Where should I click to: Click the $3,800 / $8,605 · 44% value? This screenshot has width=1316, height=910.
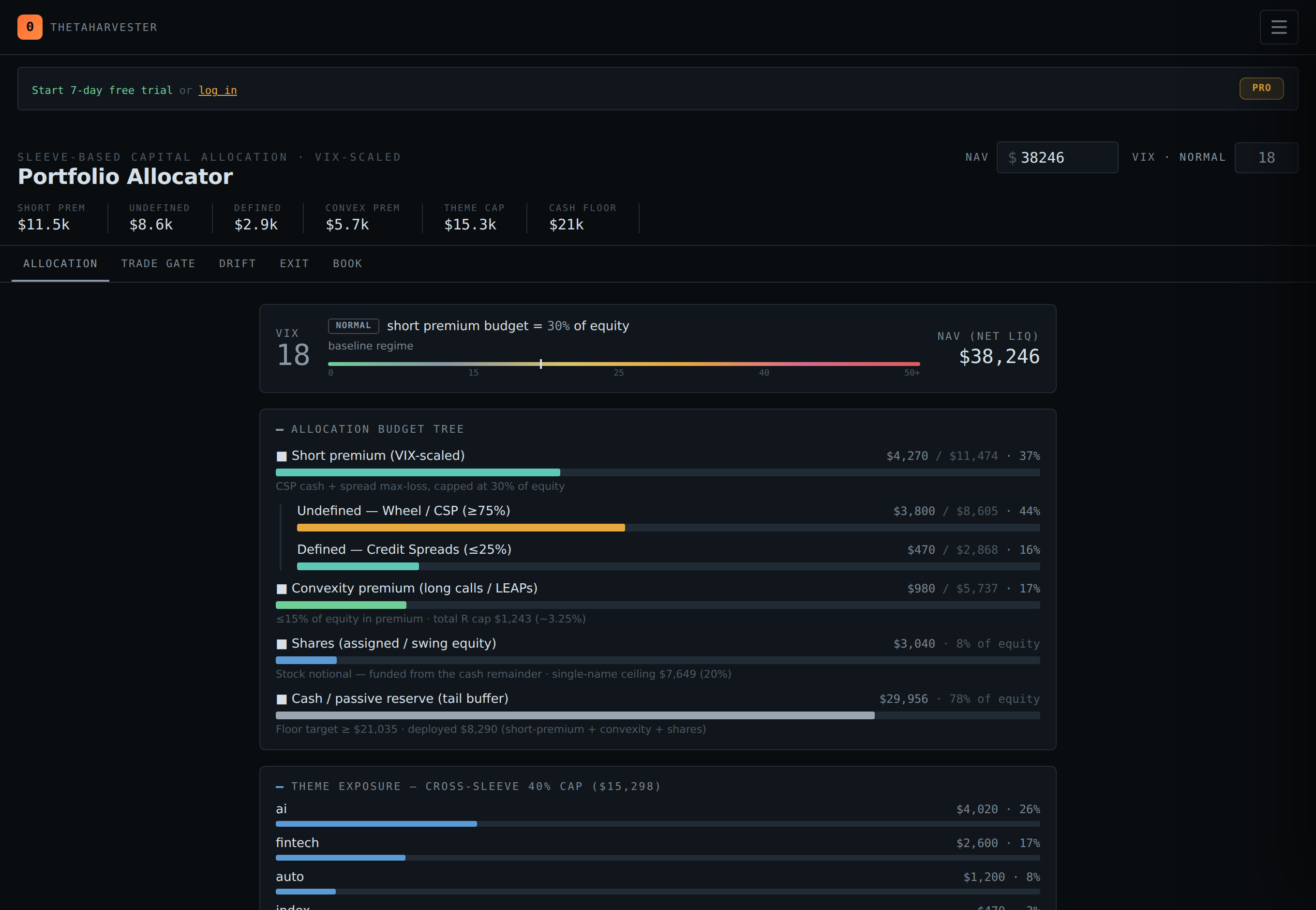[x=967, y=512]
